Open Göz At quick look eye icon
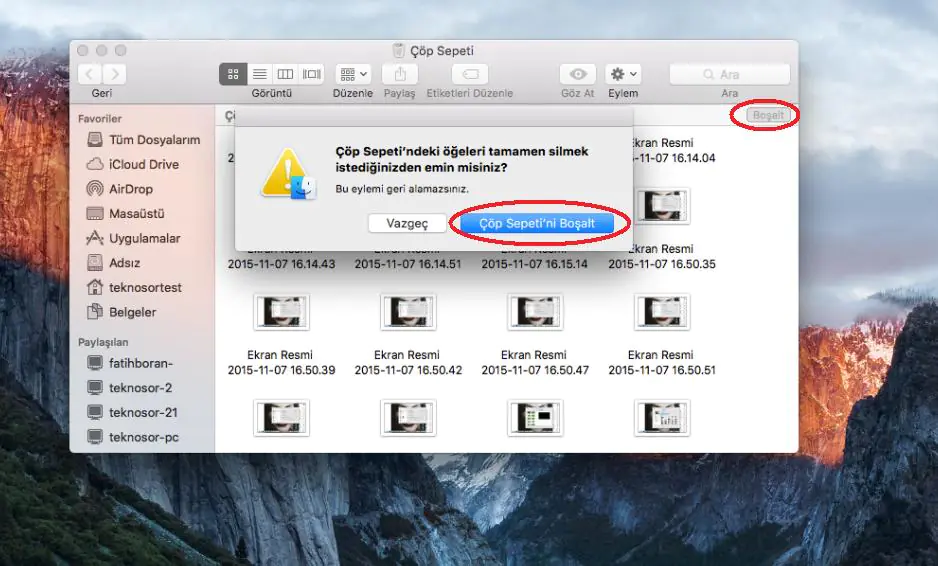The height and width of the screenshot is (566, 938). [577, 74]
